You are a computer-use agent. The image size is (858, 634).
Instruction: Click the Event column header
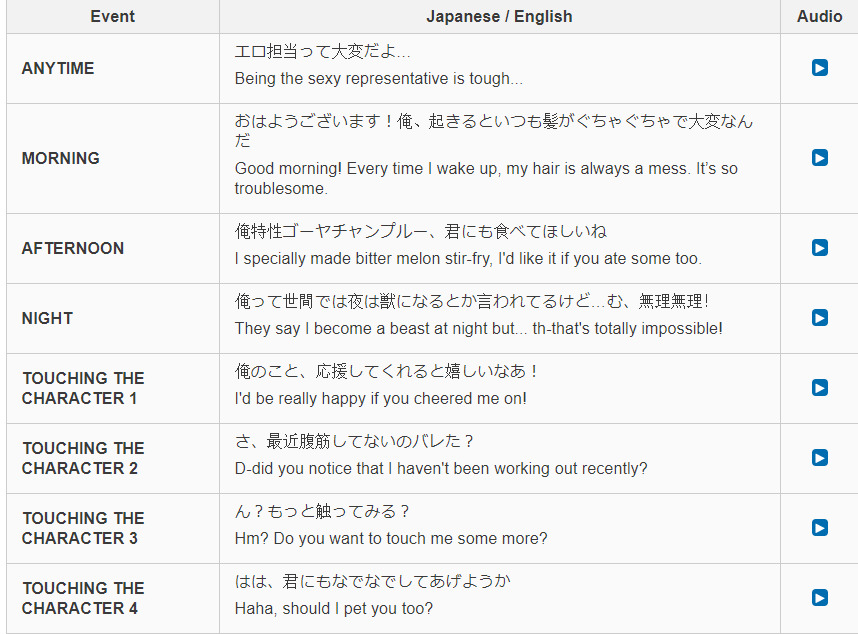point(112,16)
